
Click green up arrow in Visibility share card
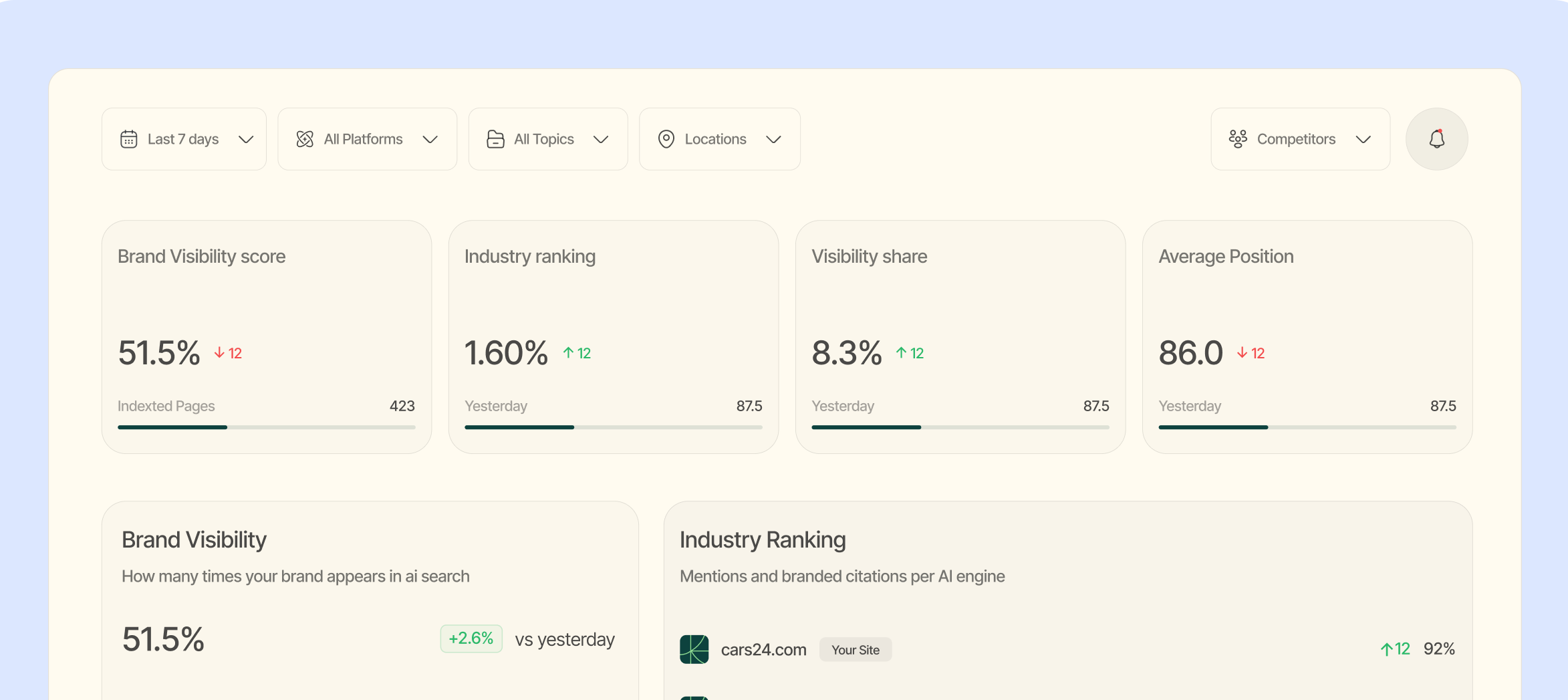[x=901, y=353]
